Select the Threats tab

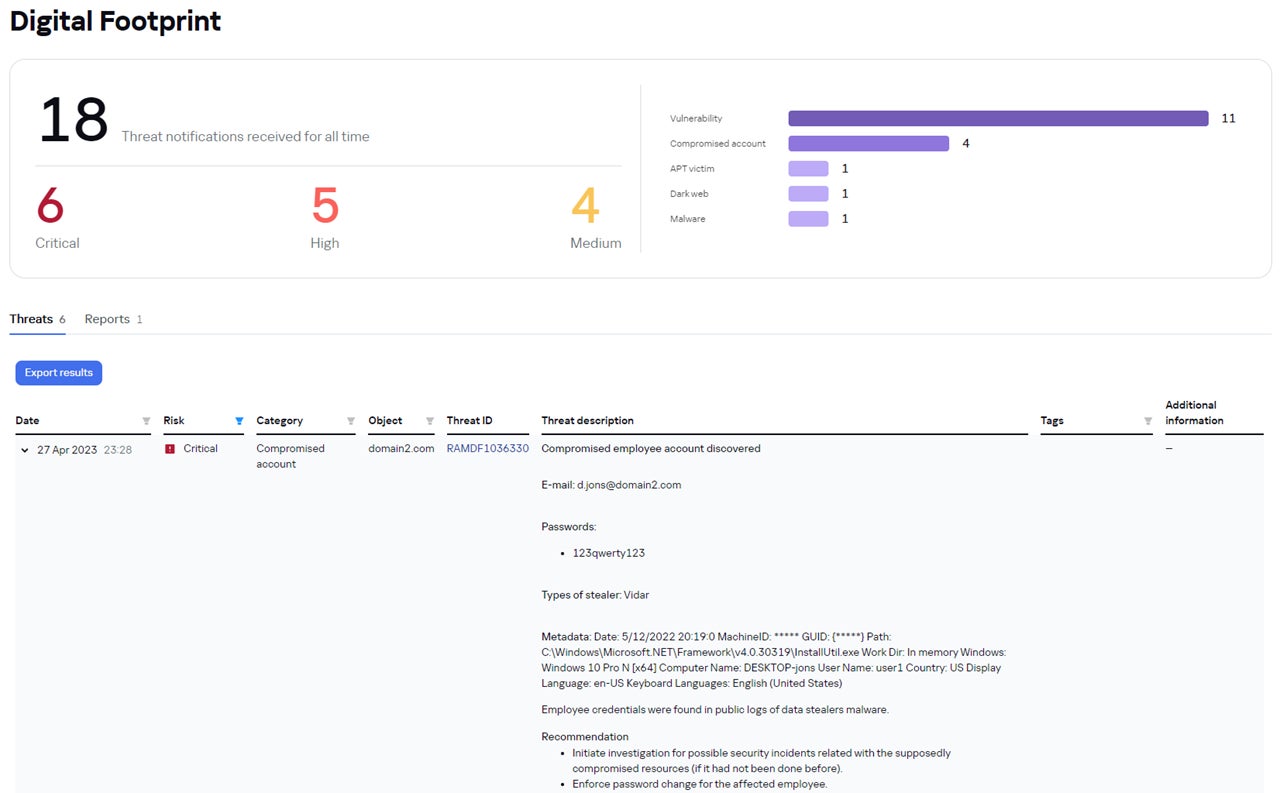[x=37, y=319]
